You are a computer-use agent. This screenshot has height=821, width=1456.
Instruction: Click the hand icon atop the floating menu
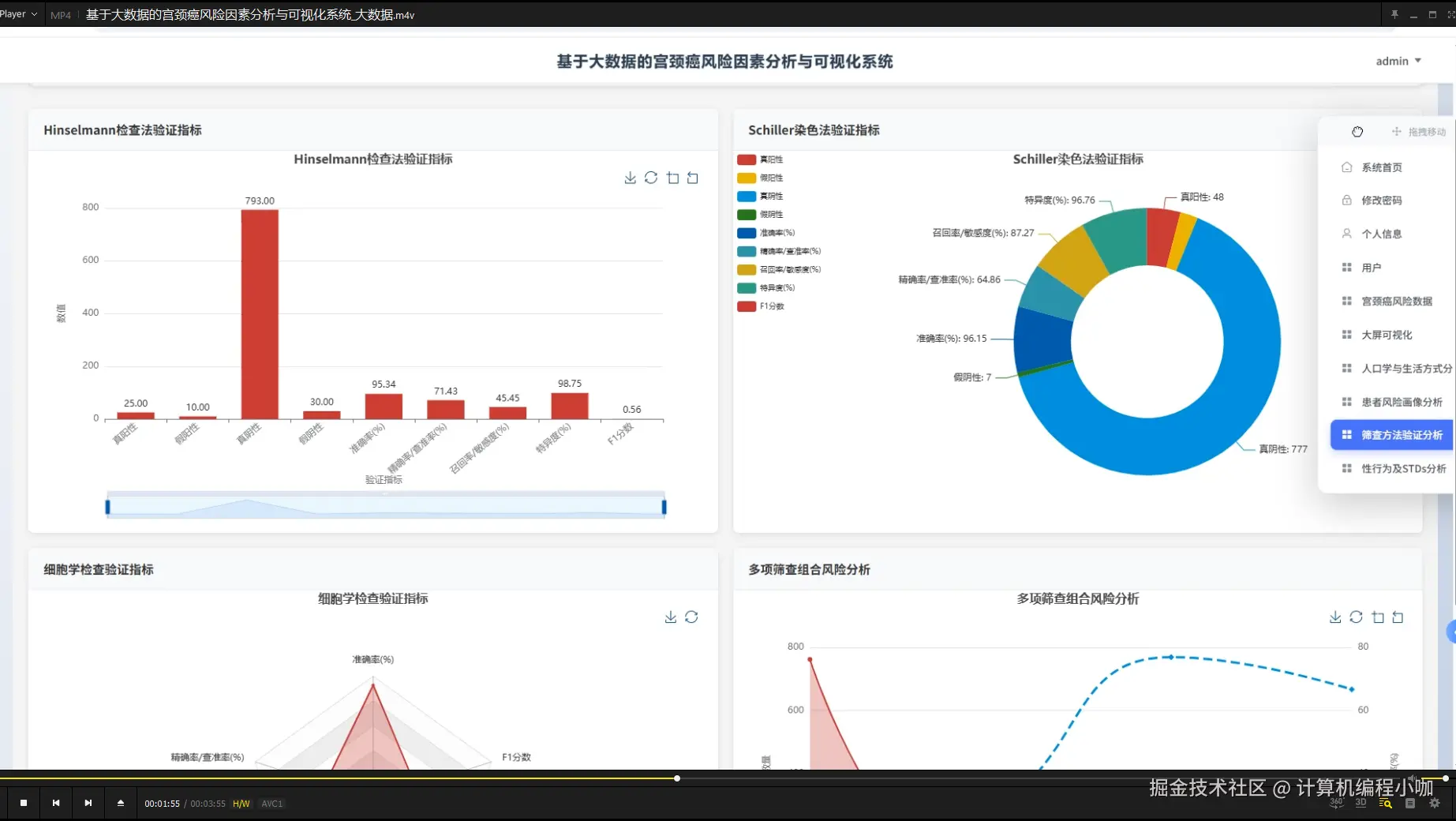(x=1357, y=132)
